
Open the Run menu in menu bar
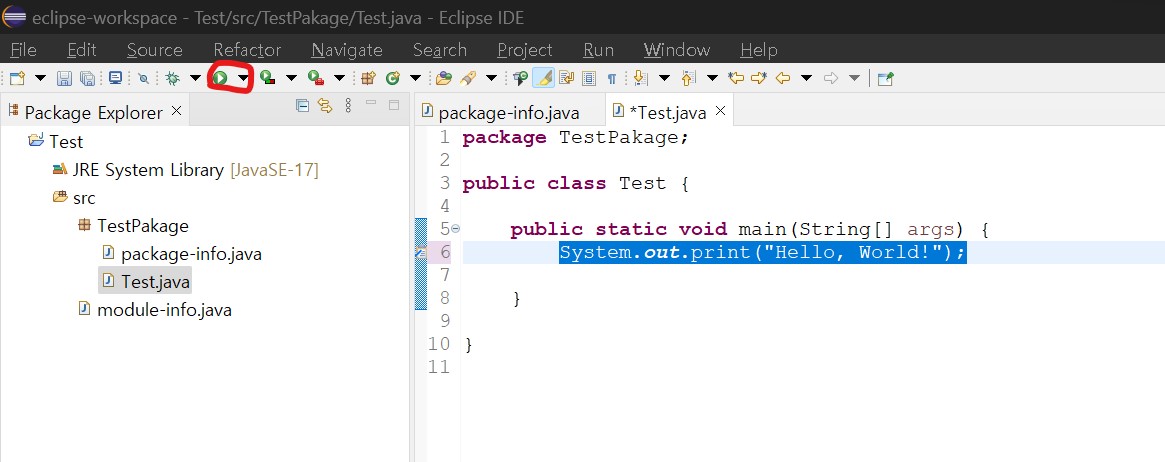click(599, 50)
